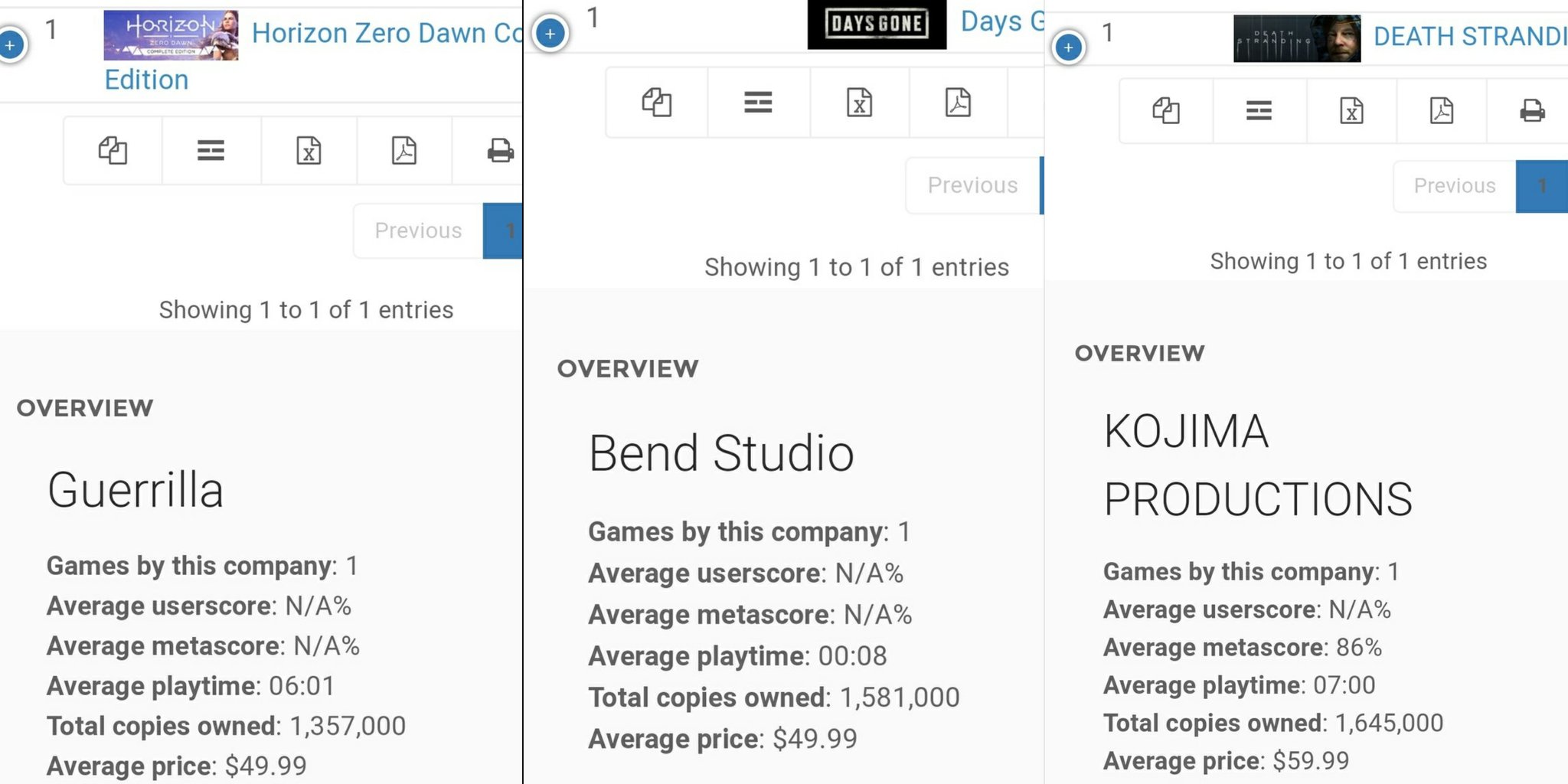
Task: Click column visibility icon in Guerrilla panel
Action: [211, 150]
